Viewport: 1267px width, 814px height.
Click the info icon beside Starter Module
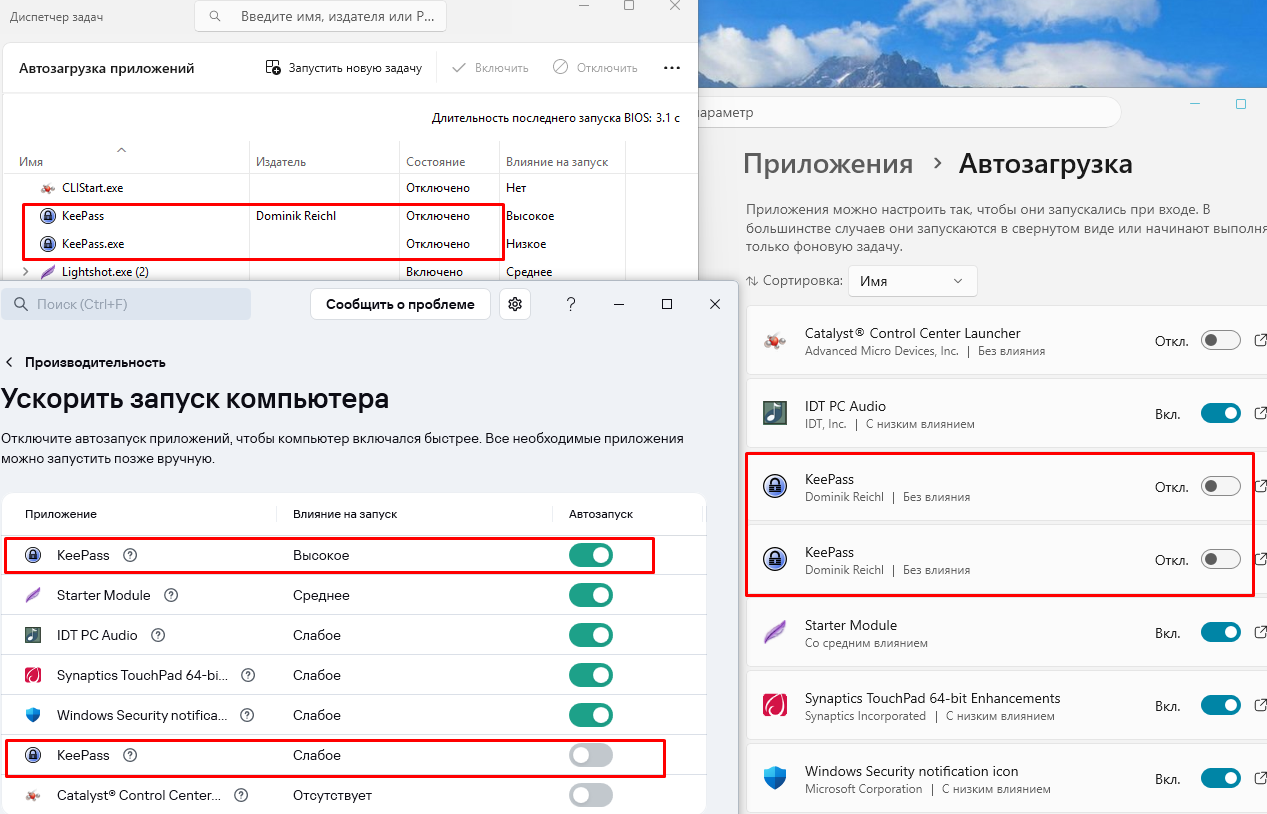click(171, 595)
